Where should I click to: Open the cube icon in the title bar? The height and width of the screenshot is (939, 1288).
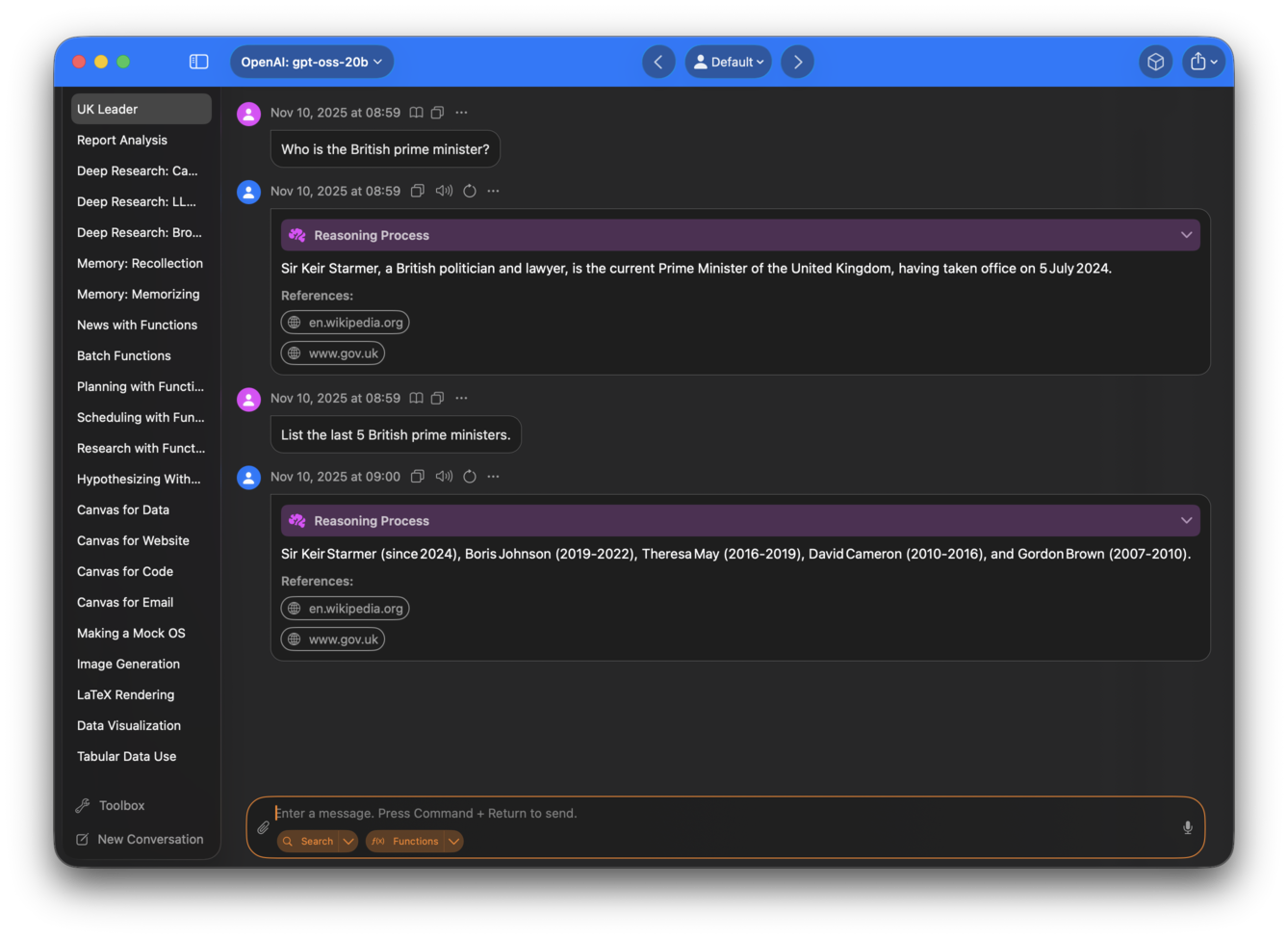(x=1155, y=61)
